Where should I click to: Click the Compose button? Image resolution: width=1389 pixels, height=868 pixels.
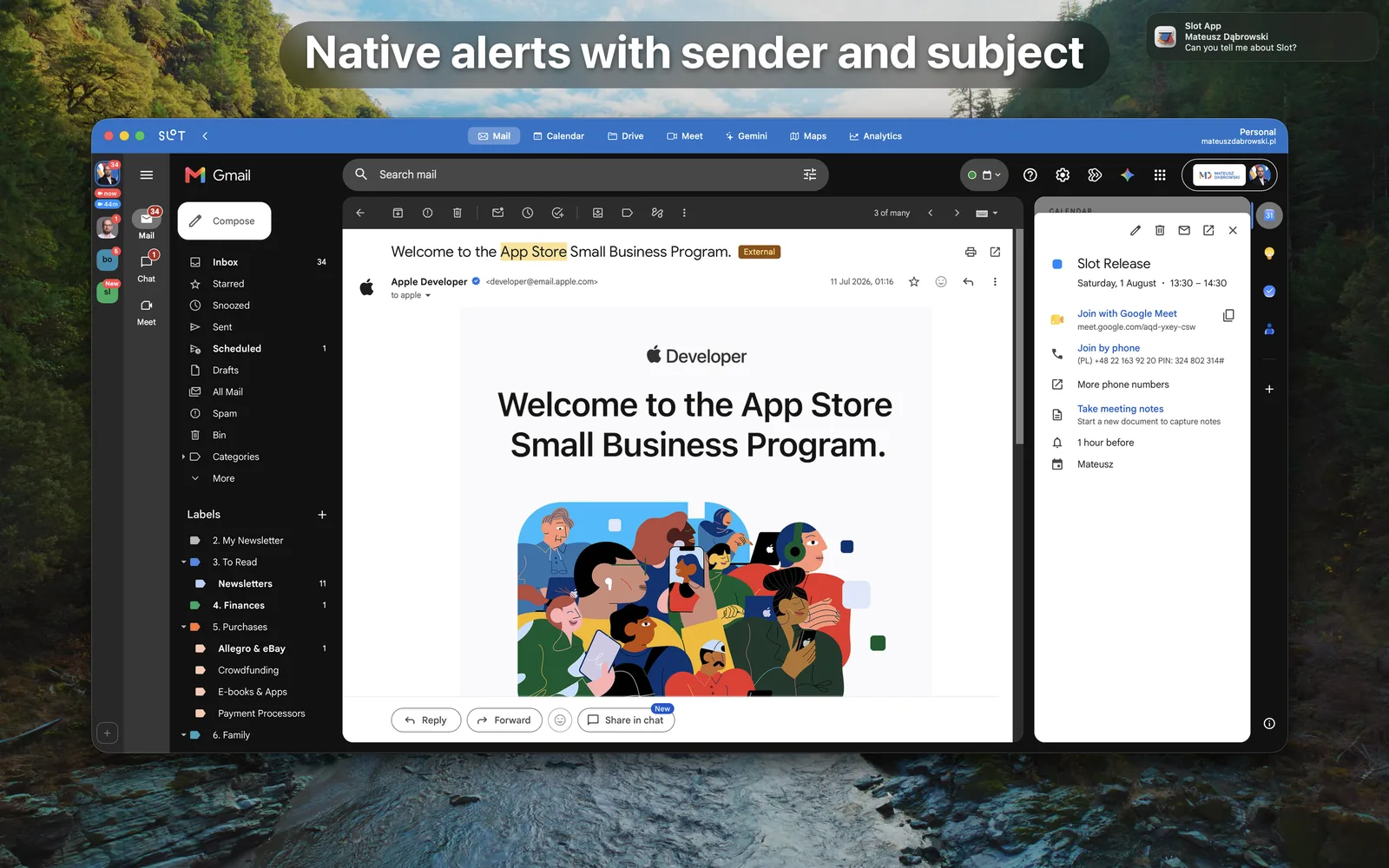coord(224,220)
